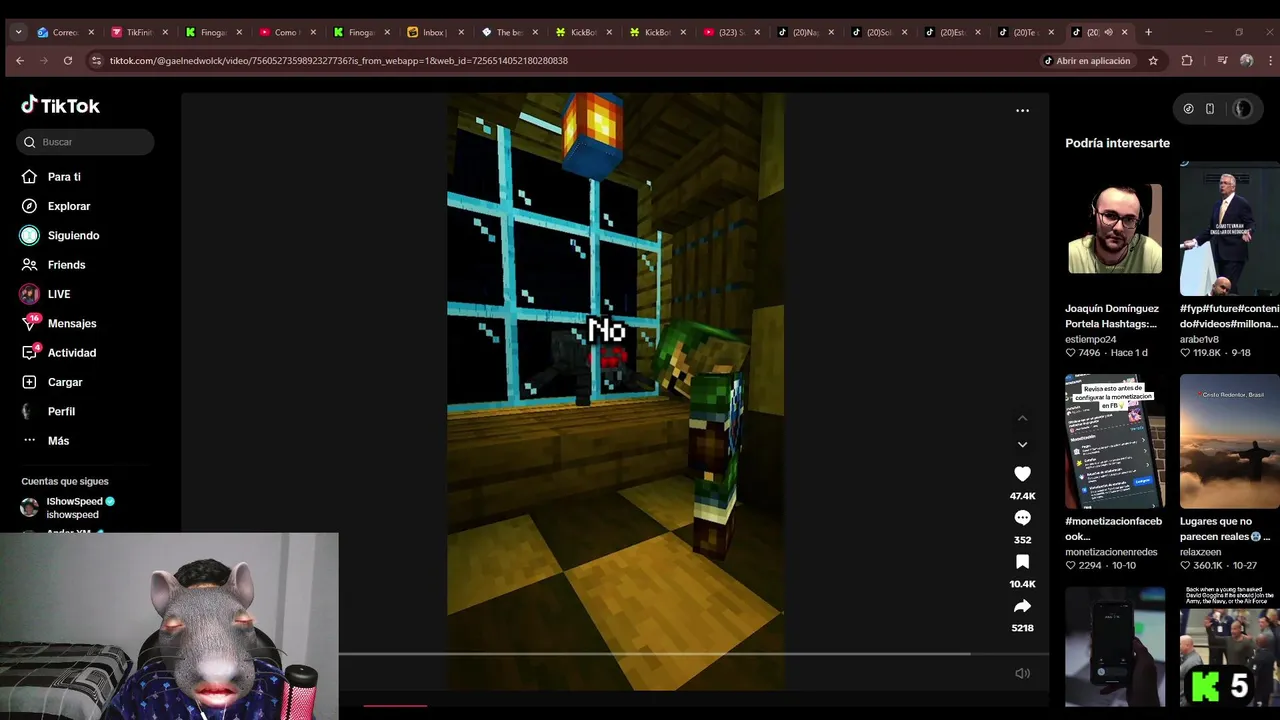Close the 'Correo' tab
Image resolution: width=1280 pixels, height=720 pixels.
(x=91, y=32)
